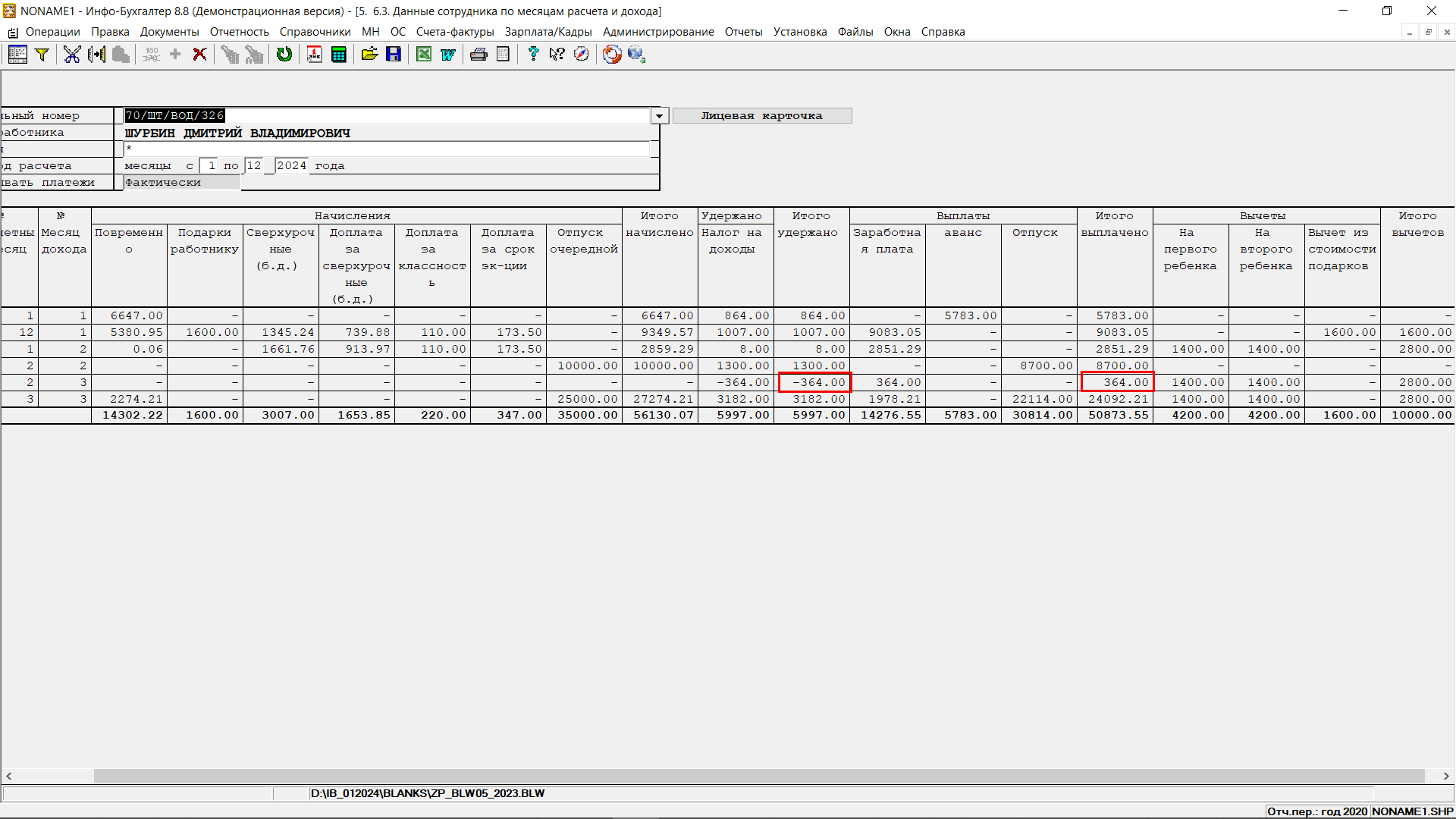Viewport: 1456px width, 819px height.
Task: Click the yellow filter funnel icon
Action: (x=42, y=55)
